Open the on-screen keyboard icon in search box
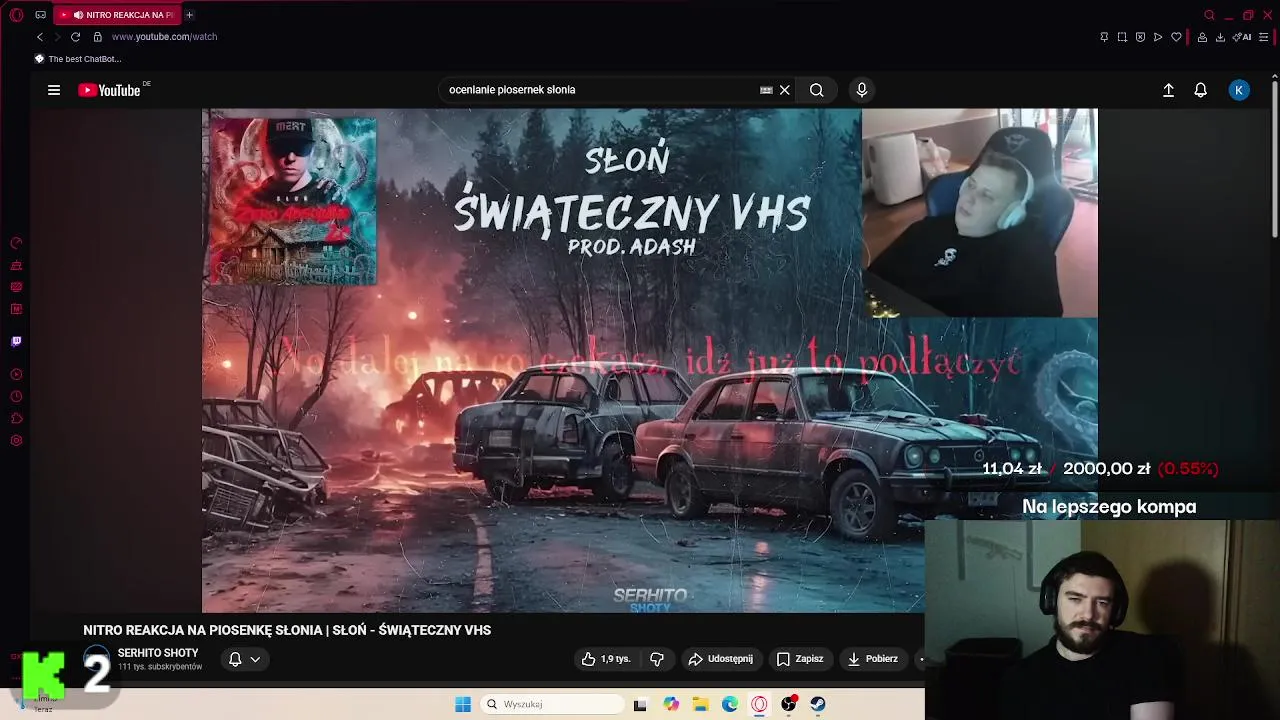Screen dimensions: 1280x720 tap(766, 90)
